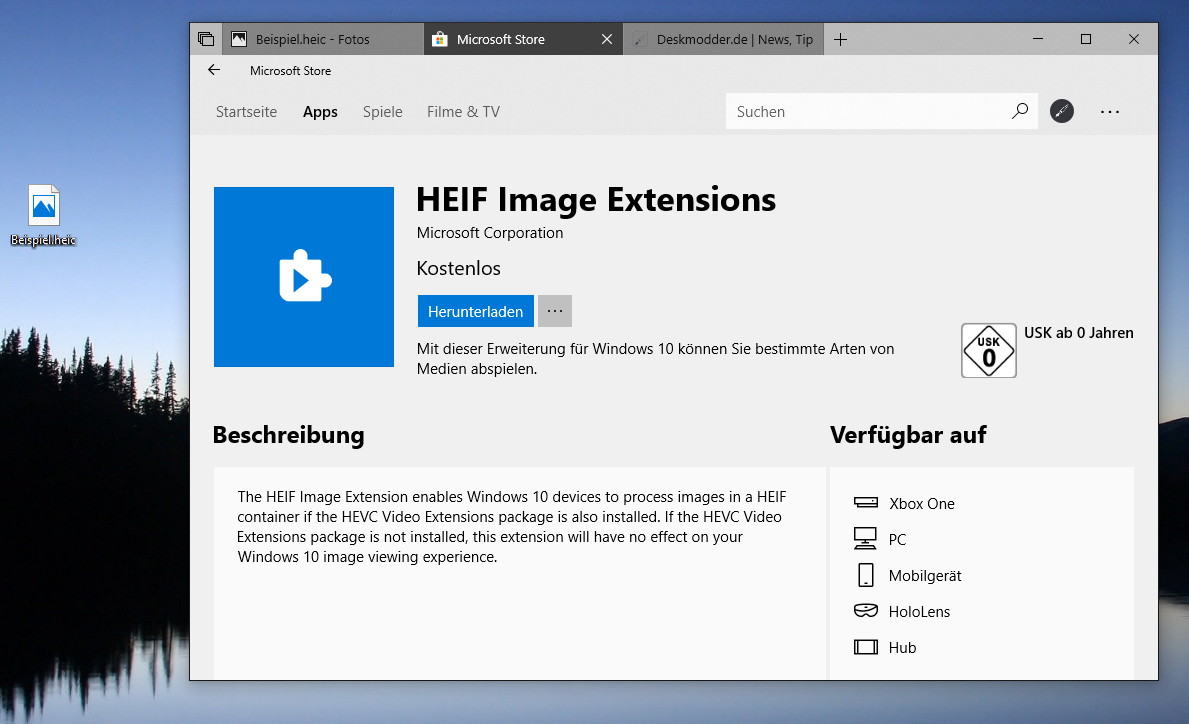This screenshot has height=724, width=1189.
Task: Click the Mobilgerät label
Action: [x=925, y=575]
